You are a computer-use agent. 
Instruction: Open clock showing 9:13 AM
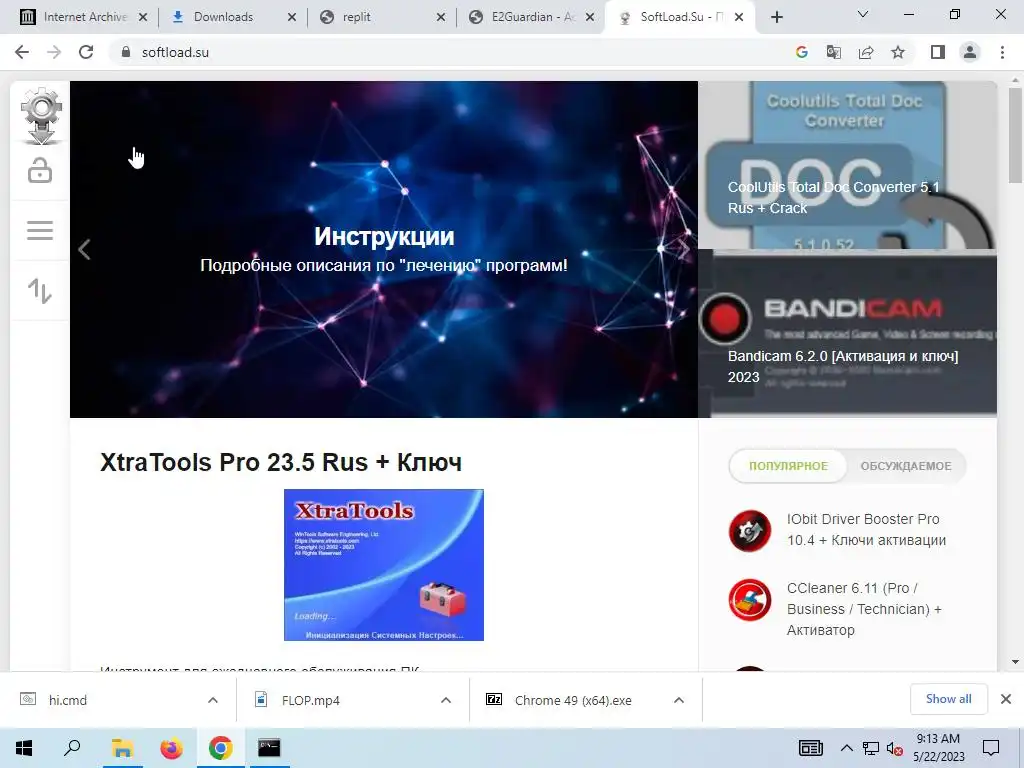click(938, 747)
